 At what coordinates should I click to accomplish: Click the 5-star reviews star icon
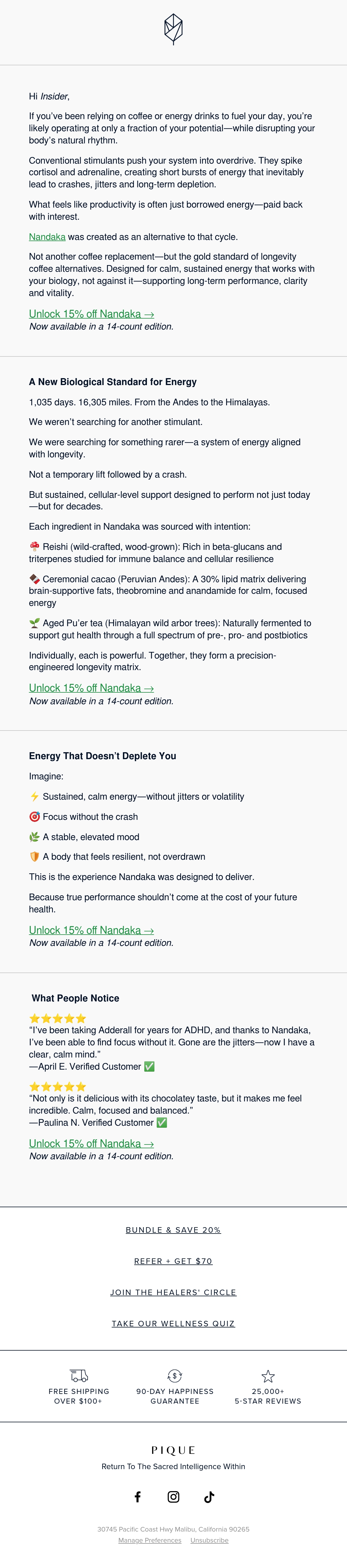tap(268, 1375)
